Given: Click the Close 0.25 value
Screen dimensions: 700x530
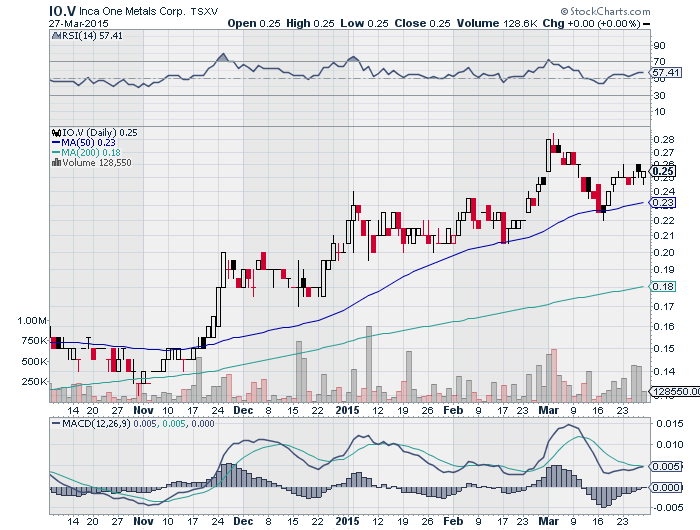Looking at the screenshot, I should tap(422, 23).
